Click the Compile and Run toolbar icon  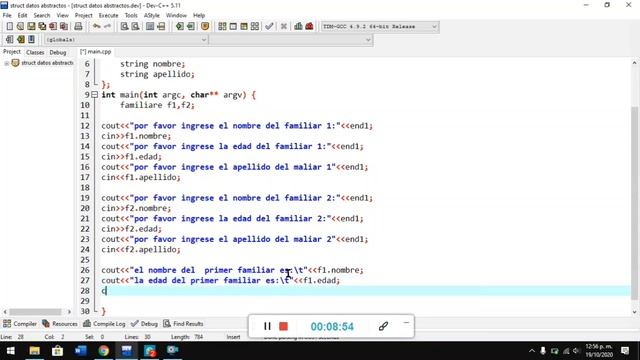click(244, 27)
